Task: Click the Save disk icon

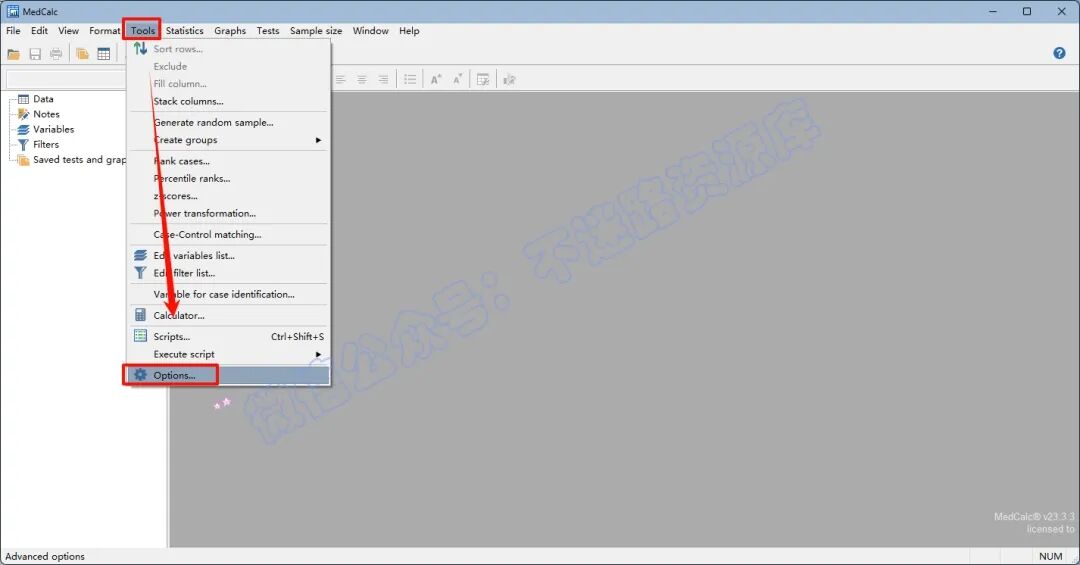Action: tap(35, 54)
